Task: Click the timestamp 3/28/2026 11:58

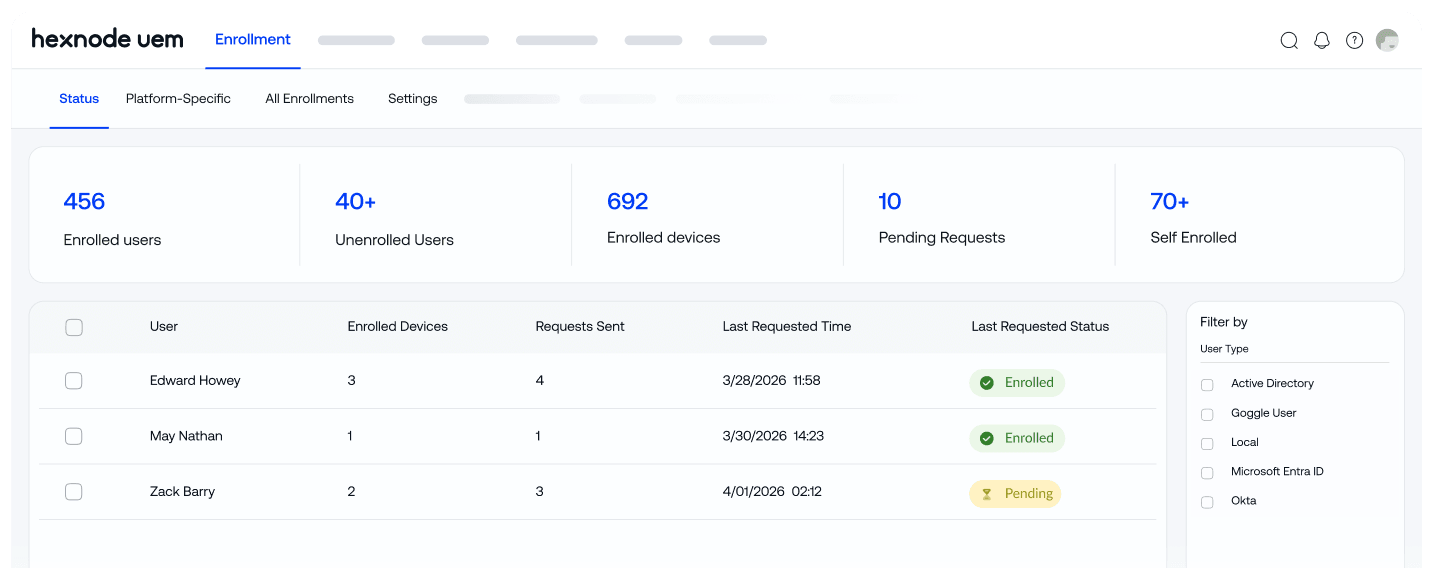Action: 771,380
